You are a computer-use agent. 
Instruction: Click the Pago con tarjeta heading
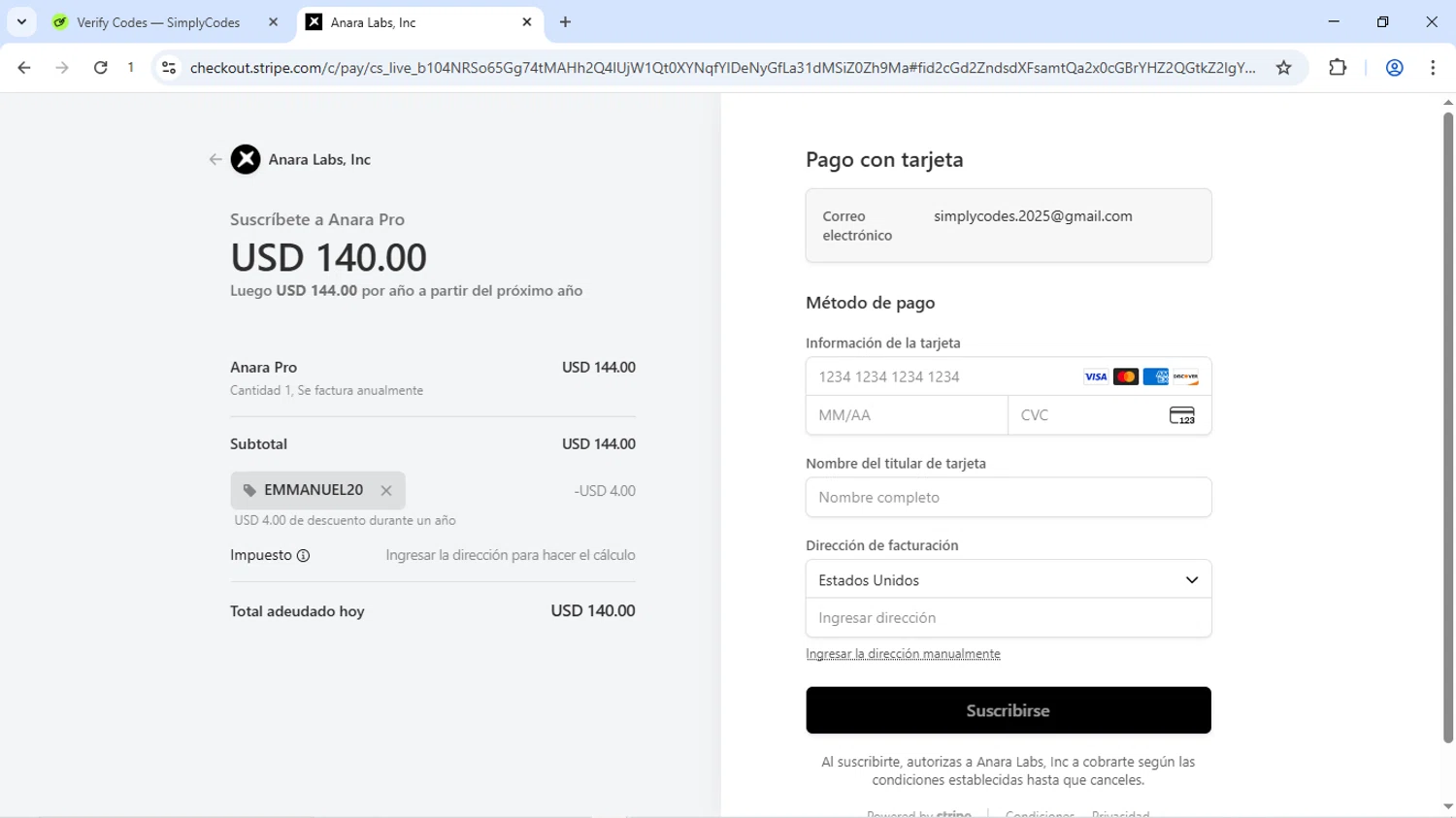pyautogui.click(x=884, y=160)
